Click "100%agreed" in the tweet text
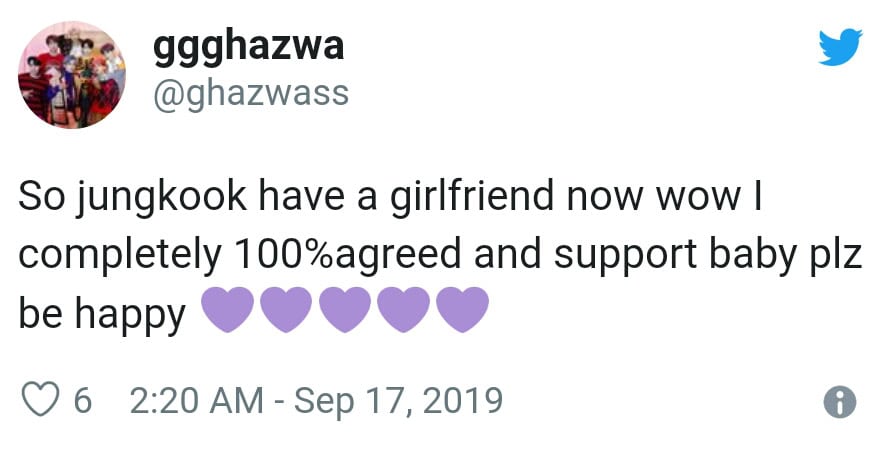 coord(350,254)
